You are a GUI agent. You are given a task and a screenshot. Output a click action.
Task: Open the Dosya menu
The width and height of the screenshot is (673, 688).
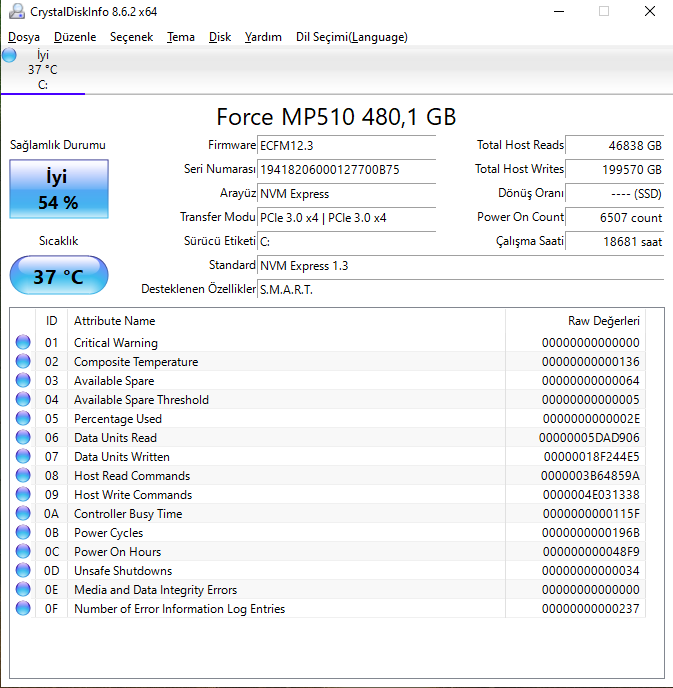(x=24, y=37)
